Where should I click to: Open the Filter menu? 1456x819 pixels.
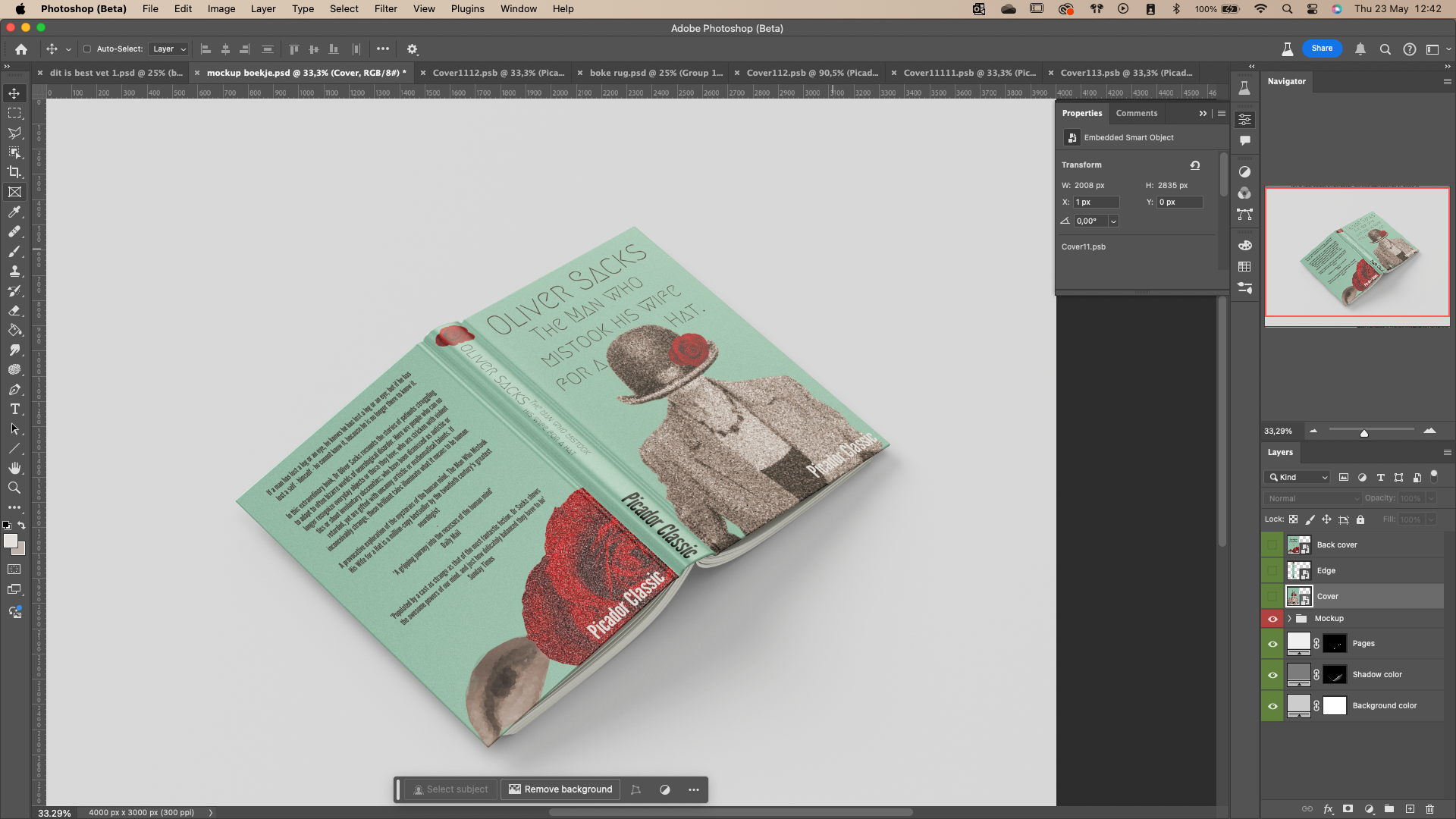tap(385, 8)
